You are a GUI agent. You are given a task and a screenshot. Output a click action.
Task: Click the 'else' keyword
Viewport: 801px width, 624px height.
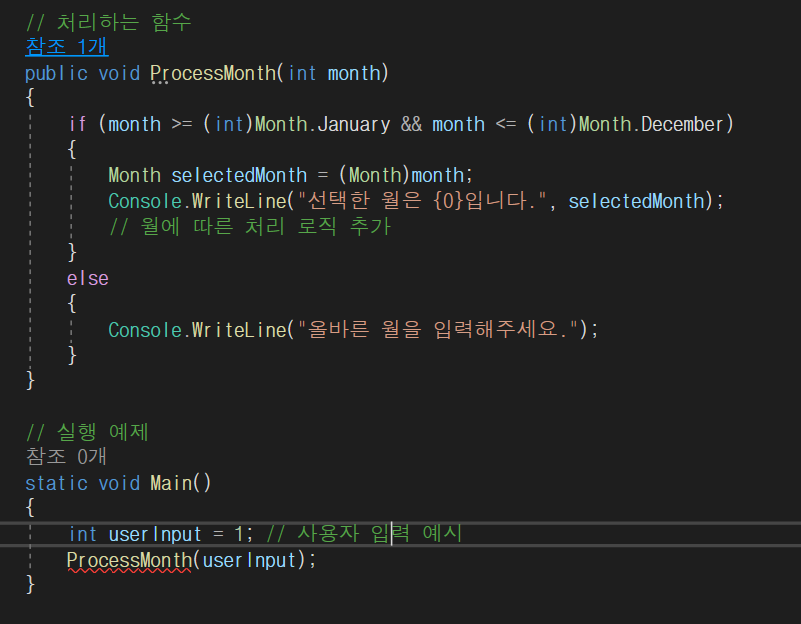click(x=88, y=279)
